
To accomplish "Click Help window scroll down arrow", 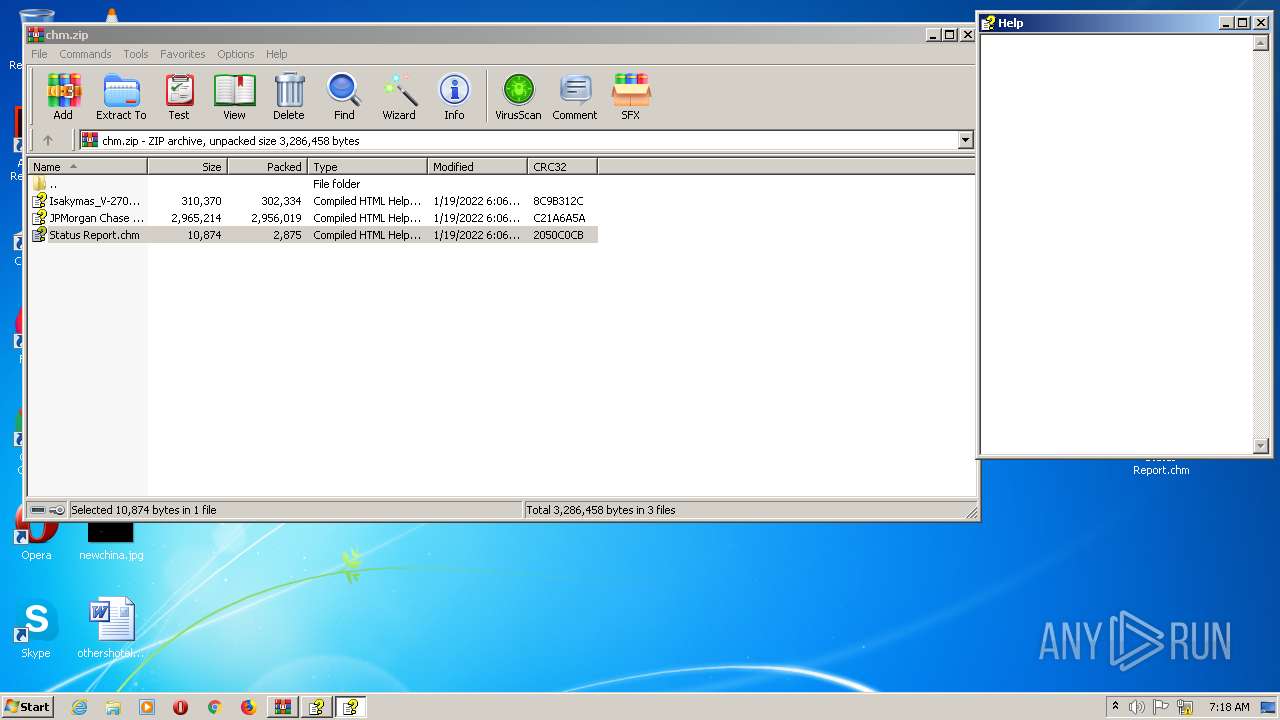I will click(x=1260, y=446).
